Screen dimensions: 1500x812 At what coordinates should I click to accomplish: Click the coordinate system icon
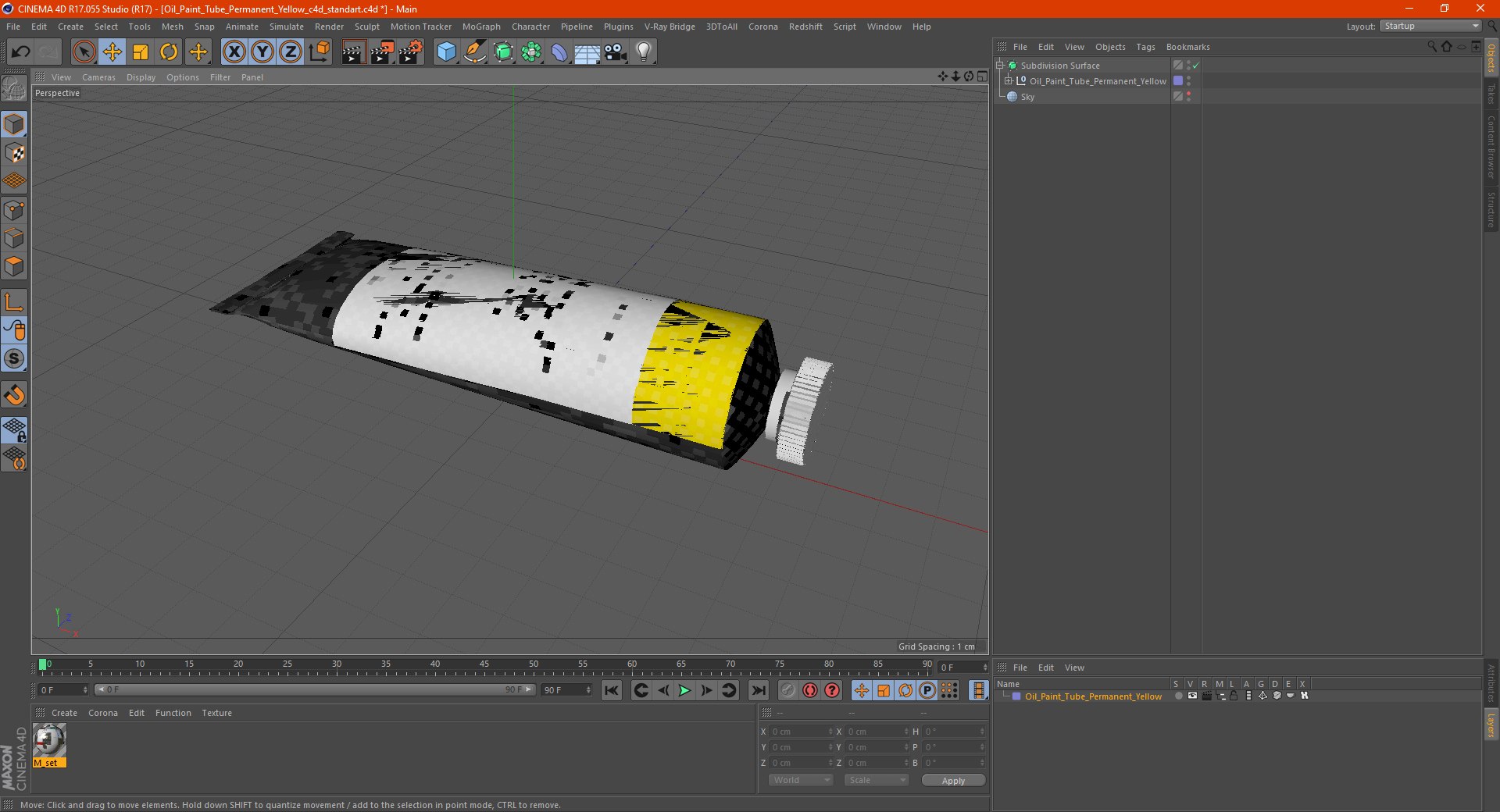[320, 52]
